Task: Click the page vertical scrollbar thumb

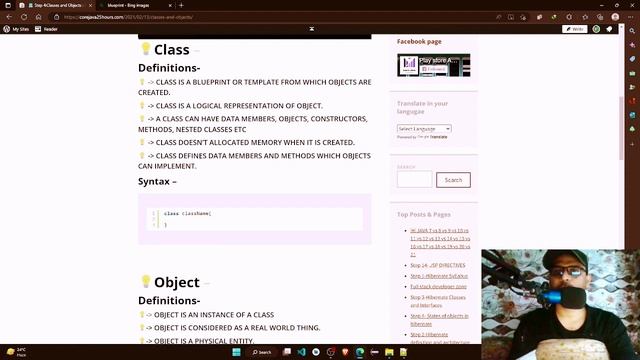Action: click(x=621, y=129)
